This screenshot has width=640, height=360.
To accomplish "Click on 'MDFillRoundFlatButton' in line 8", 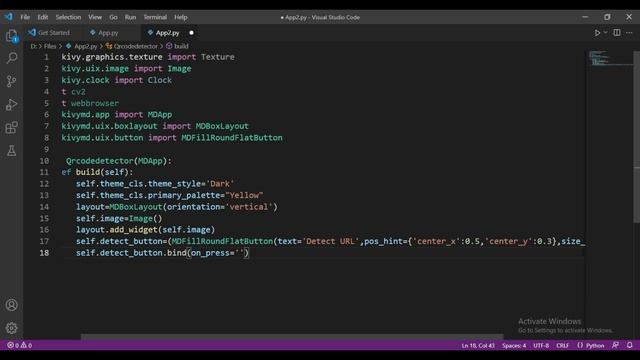I will tap(232, 138).
